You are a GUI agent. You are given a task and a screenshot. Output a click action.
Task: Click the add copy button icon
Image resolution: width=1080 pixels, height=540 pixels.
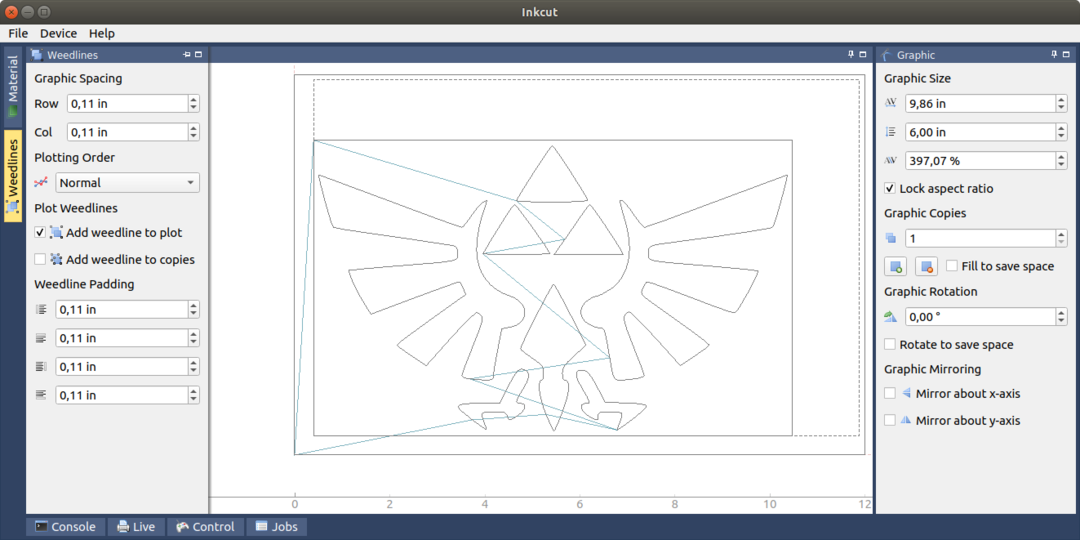tap(895, 266)
